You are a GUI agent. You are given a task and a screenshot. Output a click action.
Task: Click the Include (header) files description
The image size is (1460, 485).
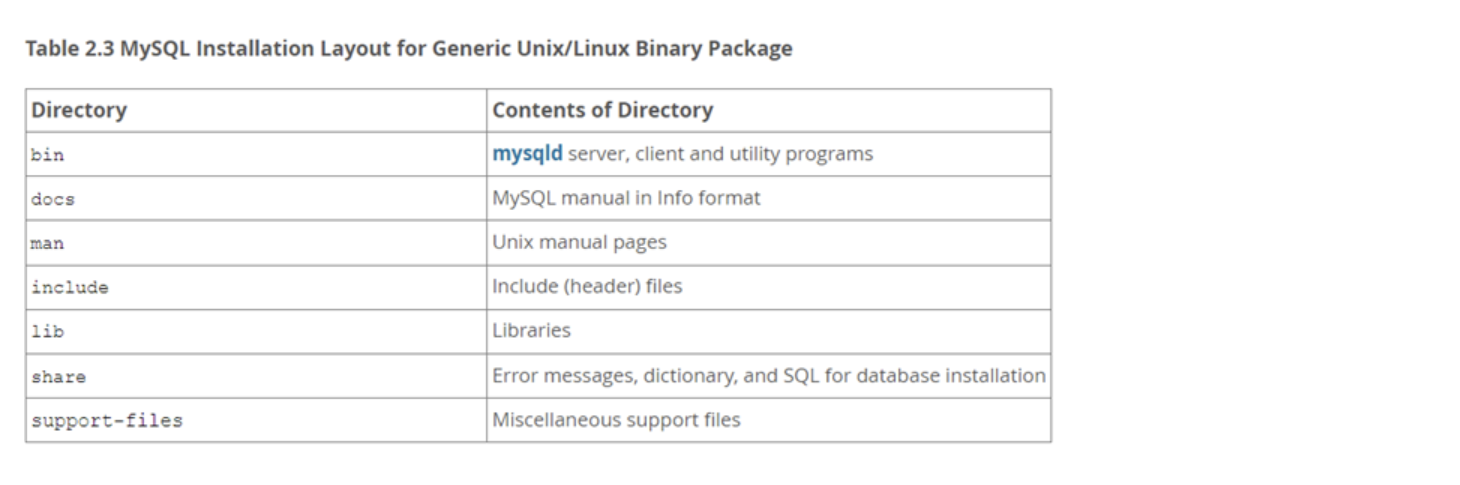click(x=587, y=286)
